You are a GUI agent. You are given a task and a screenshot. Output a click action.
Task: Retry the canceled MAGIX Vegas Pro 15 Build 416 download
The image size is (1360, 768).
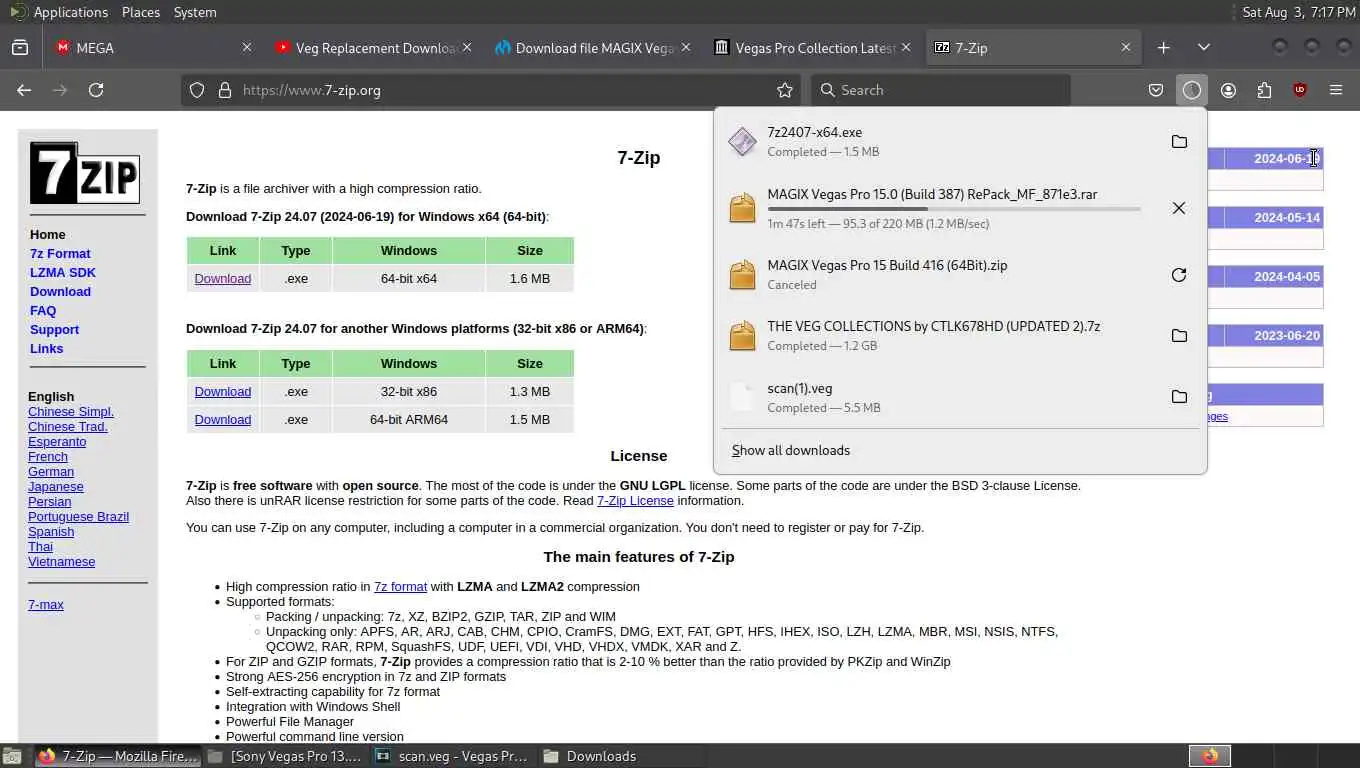coord(1179,275)
